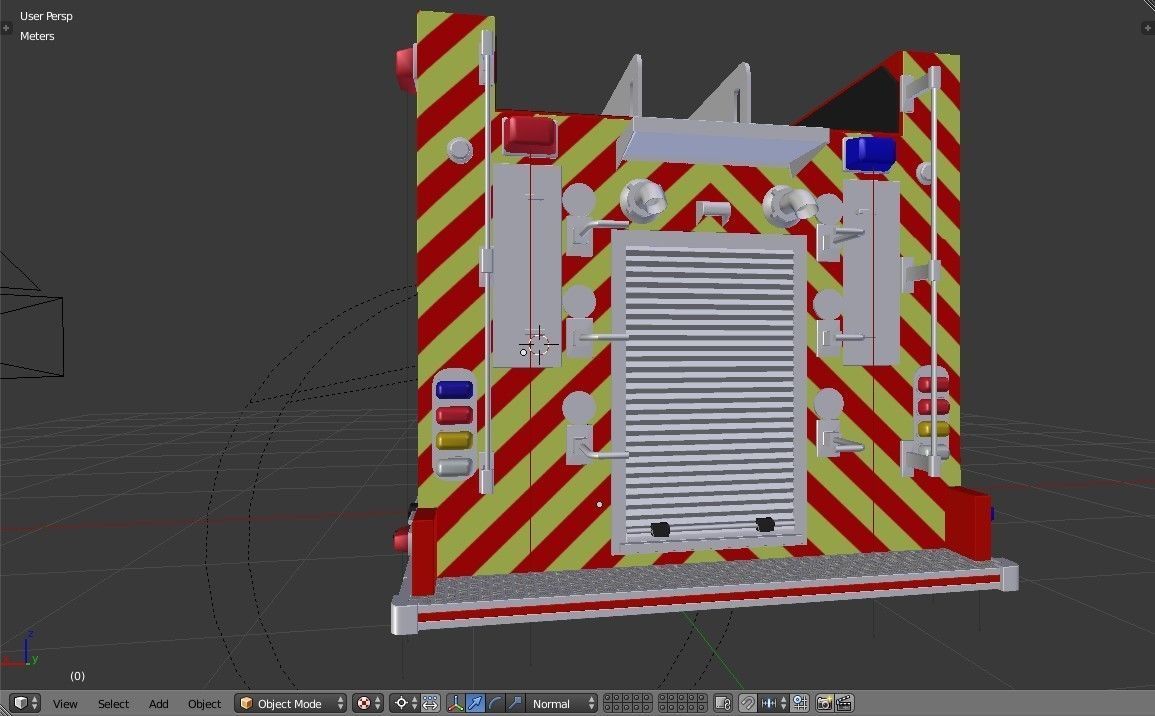Image resolution: width=1155 pixels, height=716 pixels.
Task: Toggle the 3D manipulator widget
Action: pos(455,703)
